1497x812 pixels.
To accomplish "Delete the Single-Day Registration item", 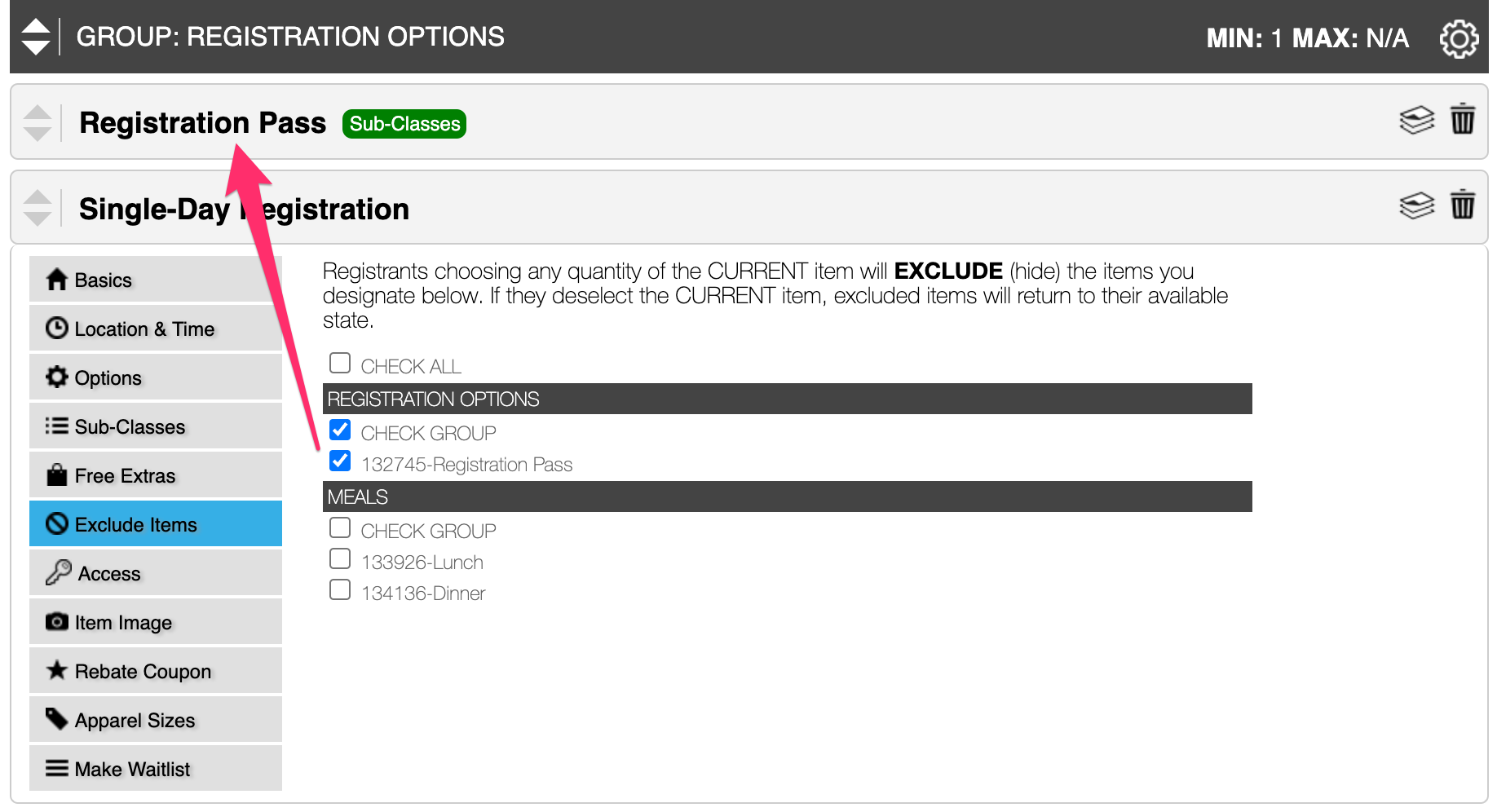I will point(1463,204).
